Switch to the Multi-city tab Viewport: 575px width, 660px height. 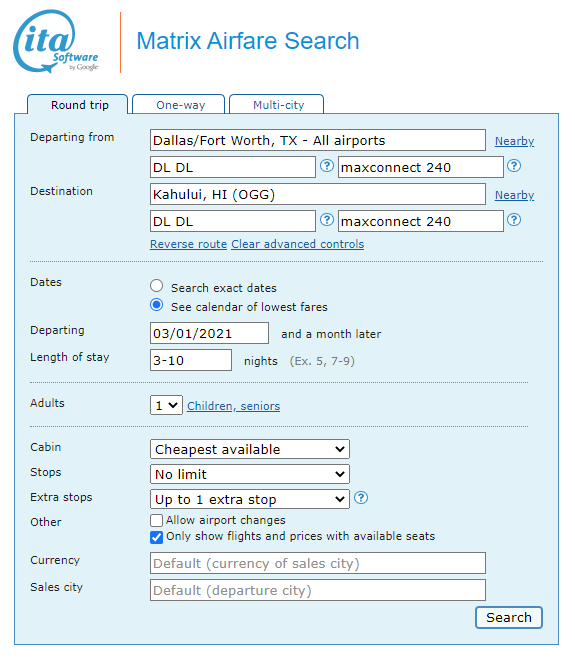click(x=277, y=104)
